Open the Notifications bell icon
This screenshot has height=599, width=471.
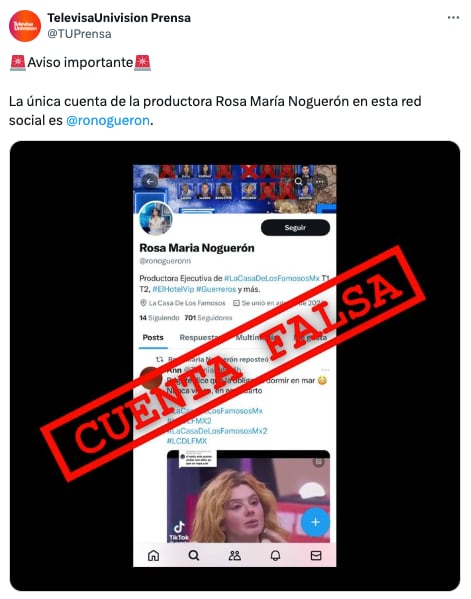point(275,555)
